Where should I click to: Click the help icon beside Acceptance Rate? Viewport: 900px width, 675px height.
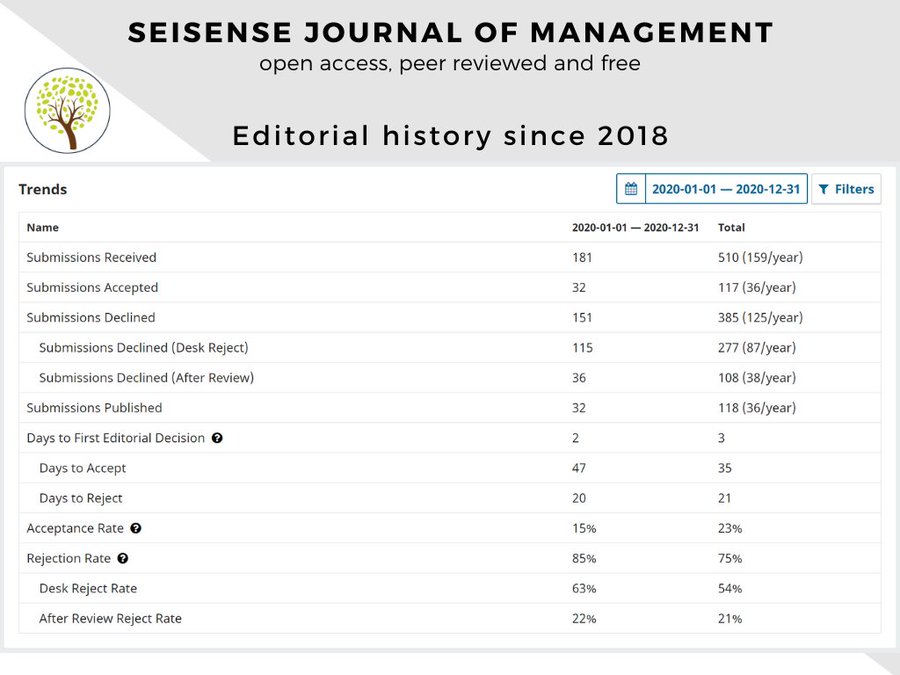tap(135, 528)
